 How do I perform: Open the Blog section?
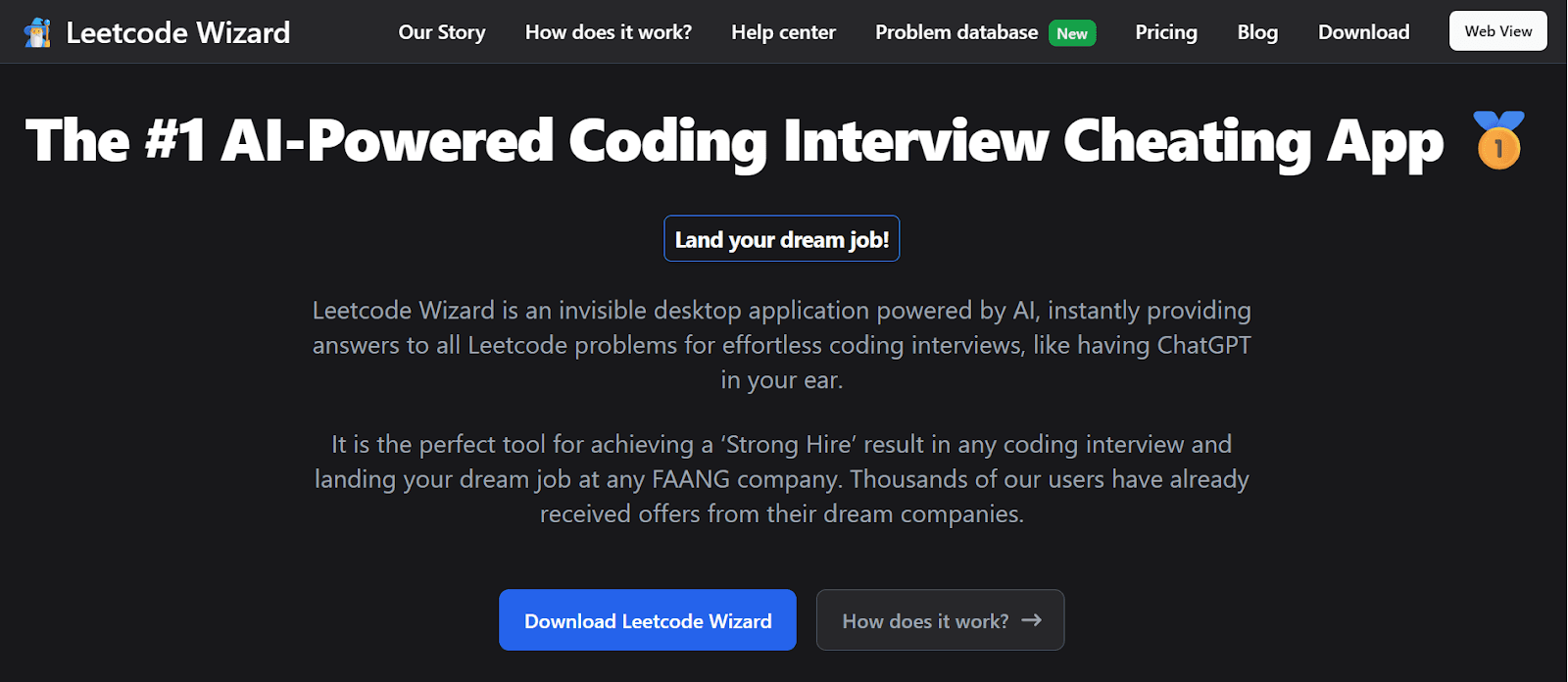point(1256,32)
